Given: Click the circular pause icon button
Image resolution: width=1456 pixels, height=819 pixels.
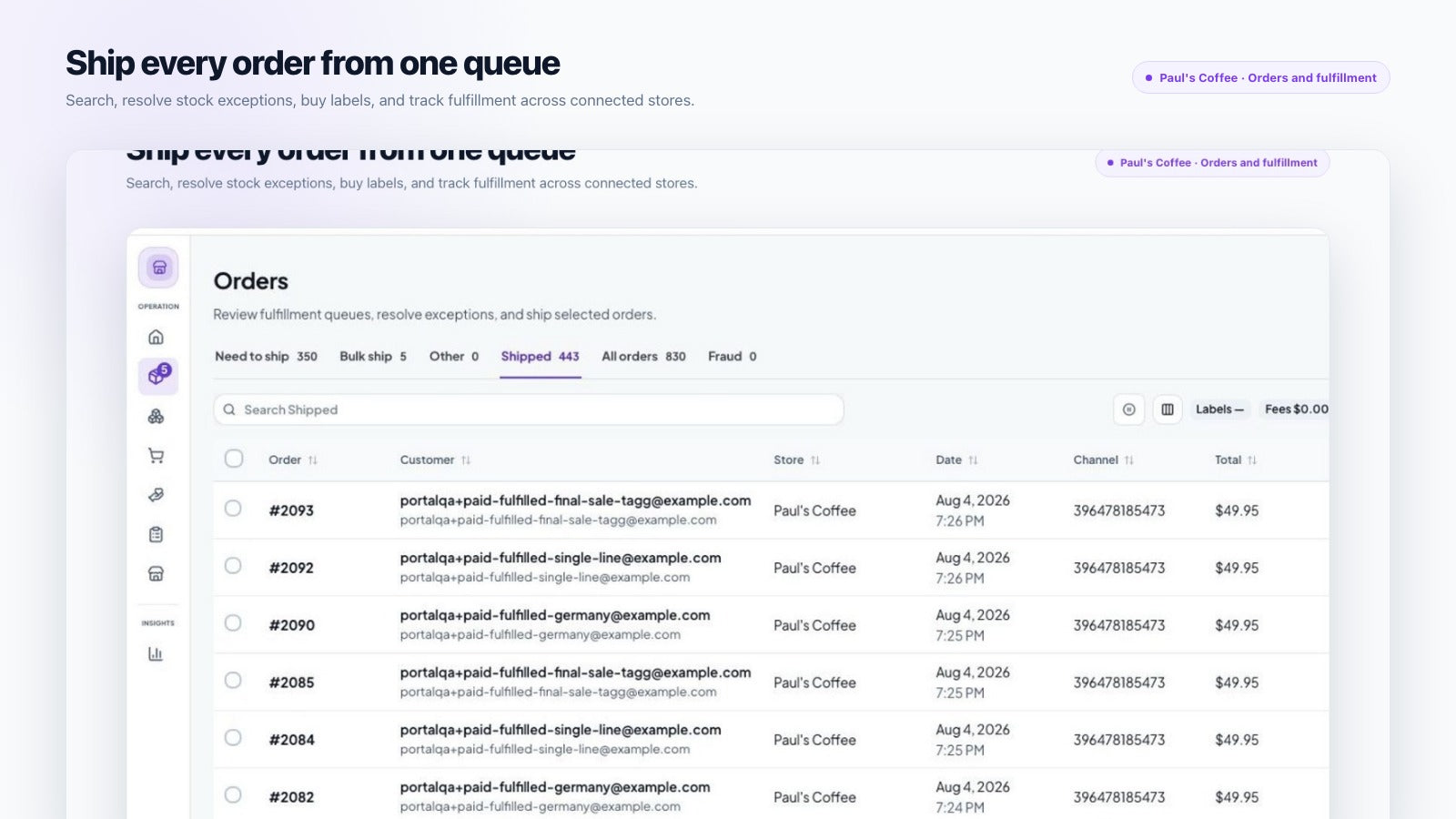Looking at the screenshot, I should coord(1128,409).
